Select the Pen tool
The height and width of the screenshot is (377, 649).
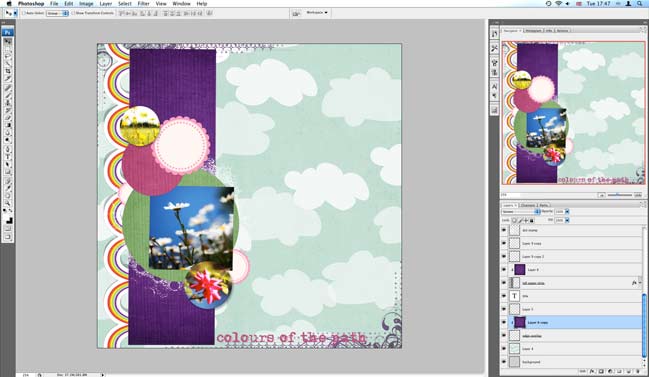tap(8, 149)
